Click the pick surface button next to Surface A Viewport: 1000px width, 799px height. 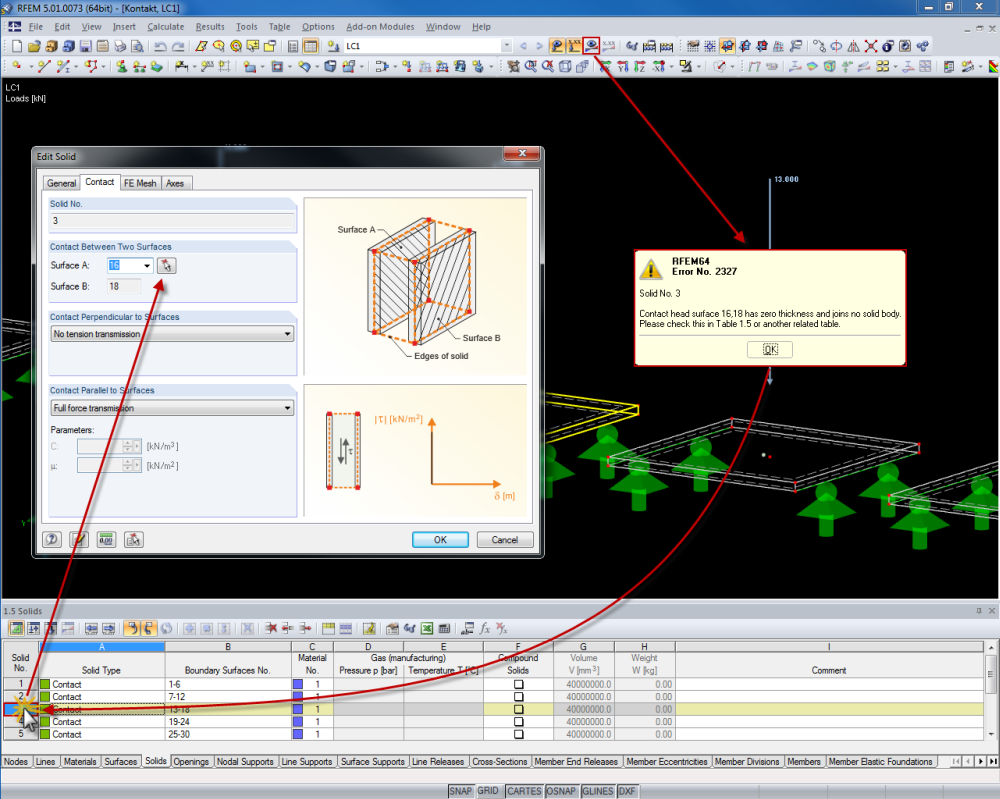(x=166, y=265)
